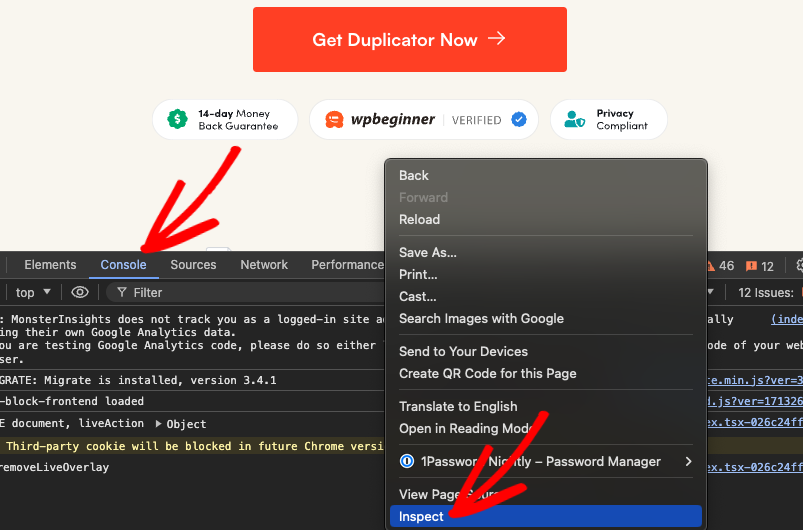Open the Performance tab
The width and height of the screenshot is (803, 530).
click(347, 265)
